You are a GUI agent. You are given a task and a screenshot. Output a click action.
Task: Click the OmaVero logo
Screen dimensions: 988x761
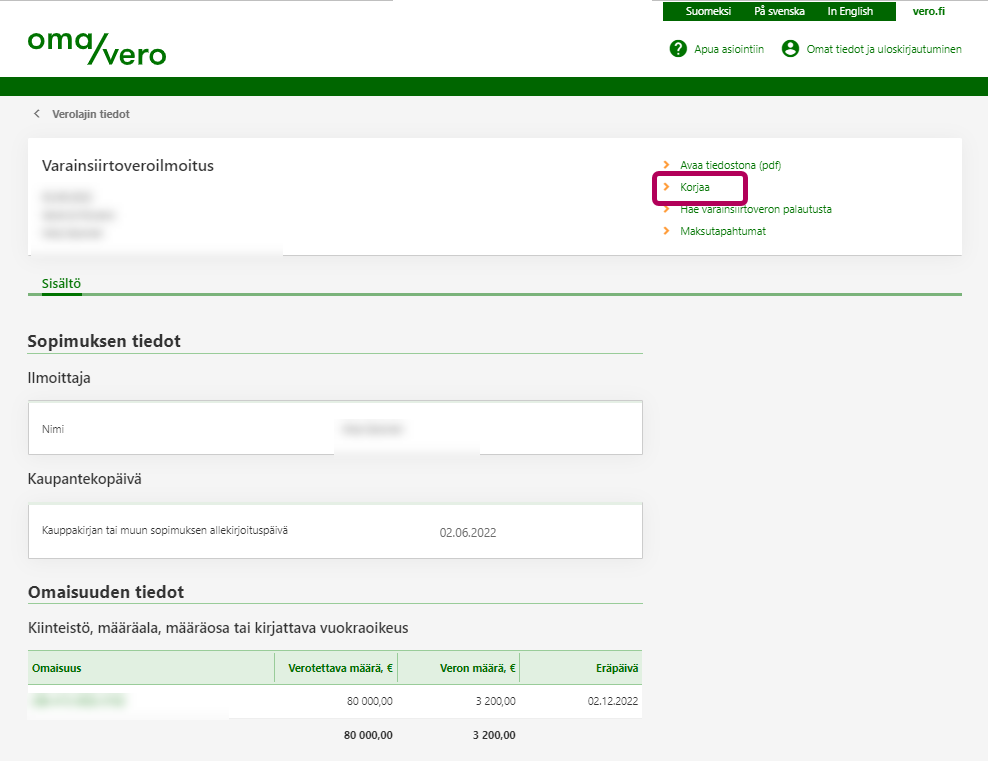(x=96, y=48)
